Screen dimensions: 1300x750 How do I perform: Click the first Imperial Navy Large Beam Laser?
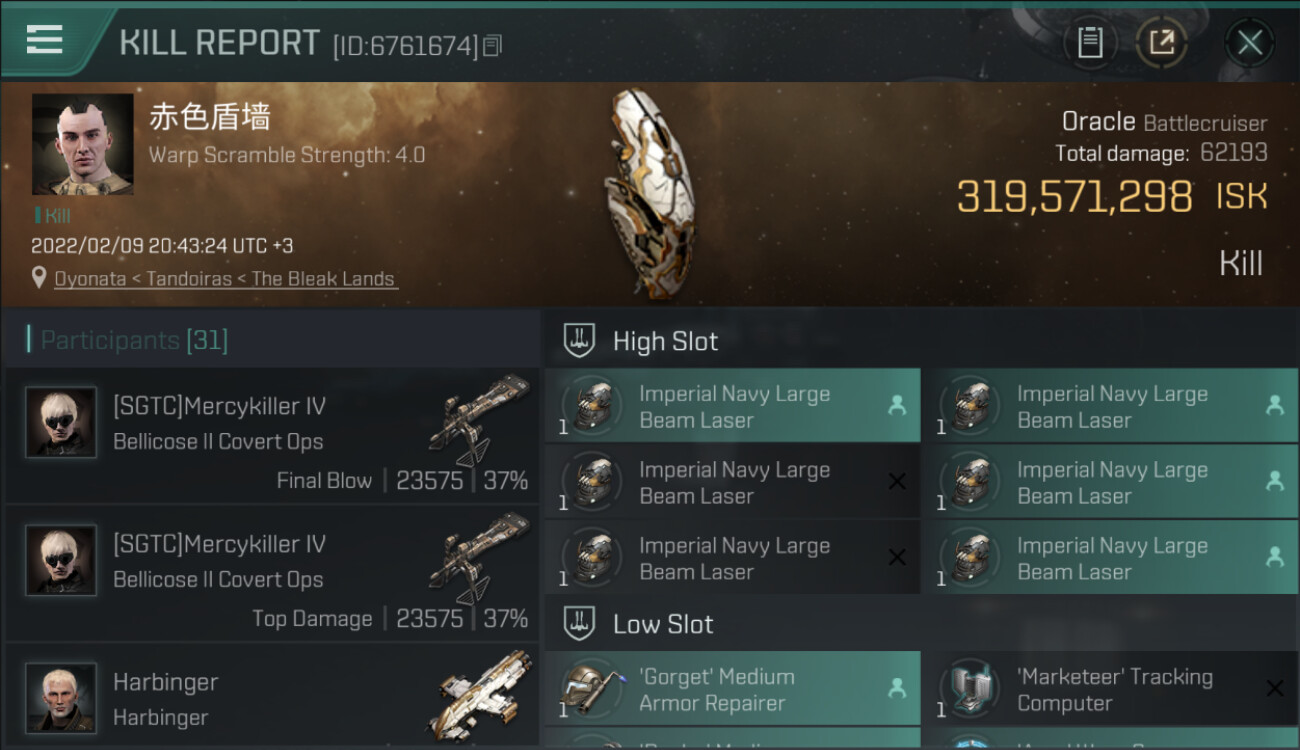pyautogui.click(x=733, y=406)
